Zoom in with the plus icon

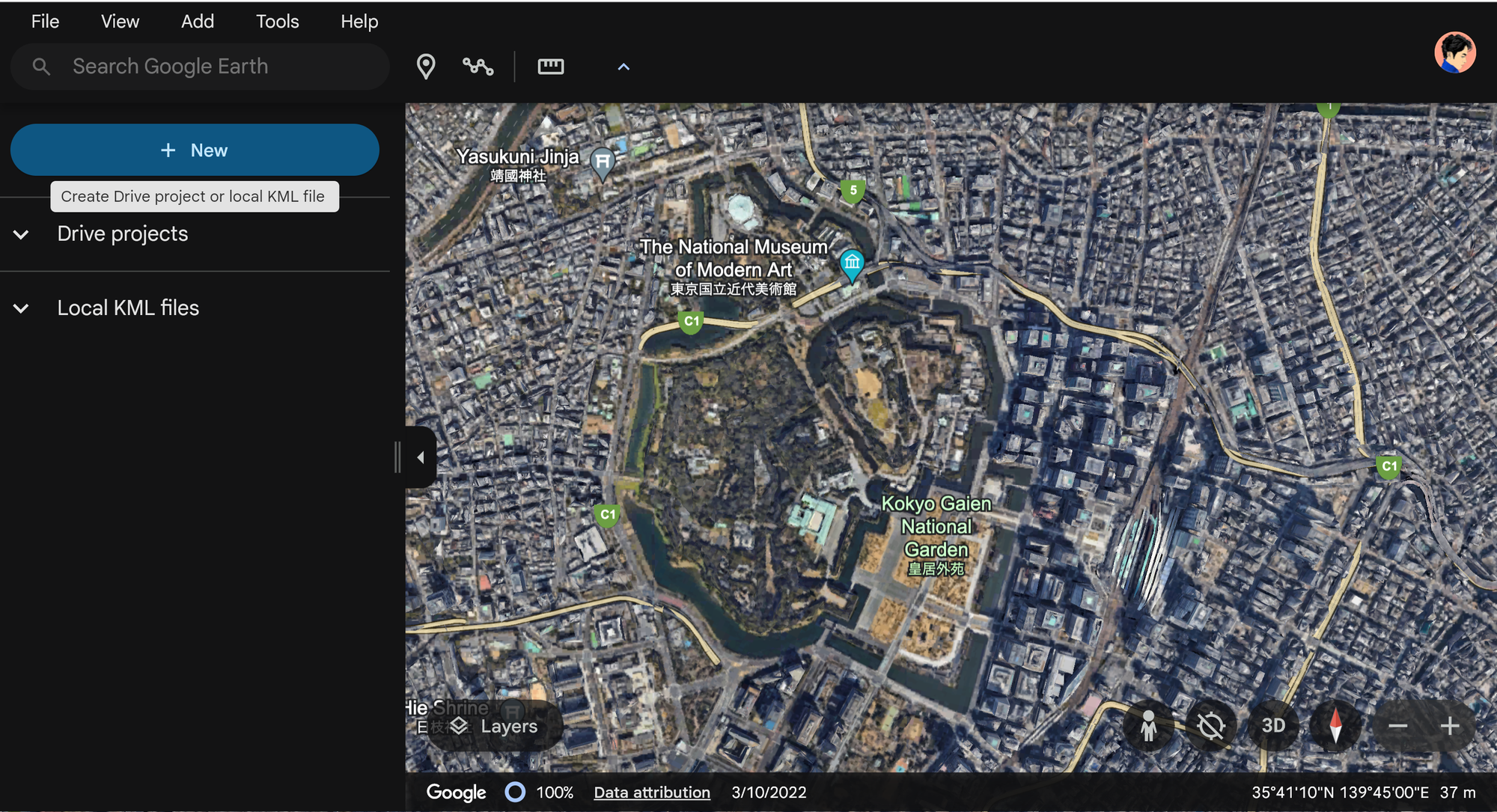click(x=1449, y=726)
